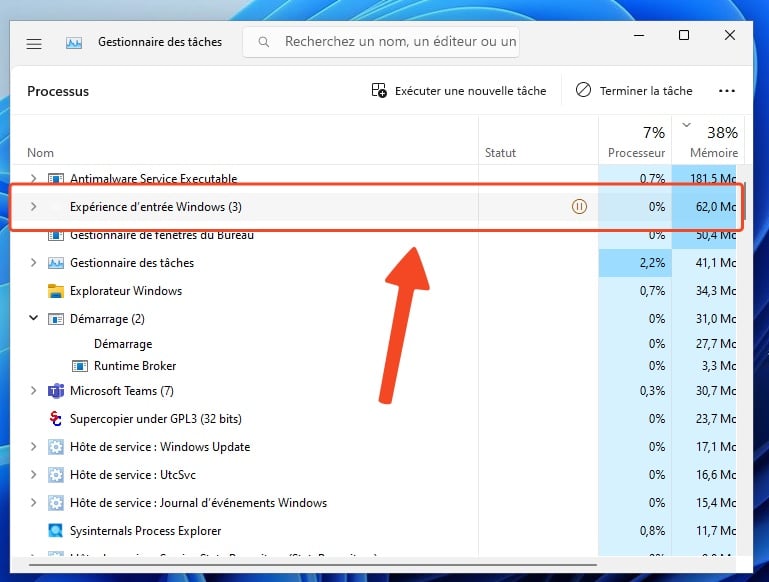Click the Gestionnaire de fenêtres du Bureau icon
This screenshot has width=769, height=582.
[55, 236]
